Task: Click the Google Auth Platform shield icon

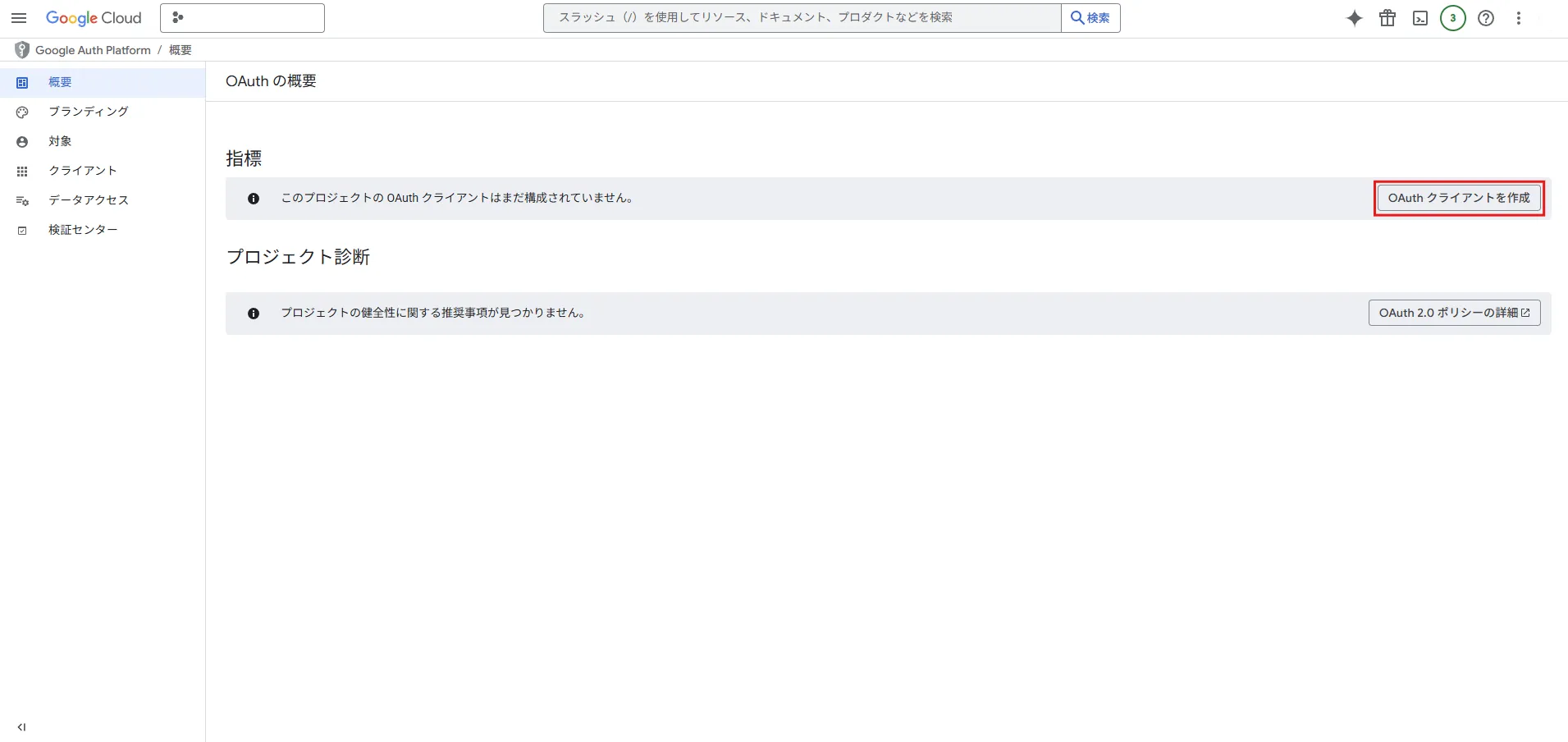Action: [x=22, y=50]
